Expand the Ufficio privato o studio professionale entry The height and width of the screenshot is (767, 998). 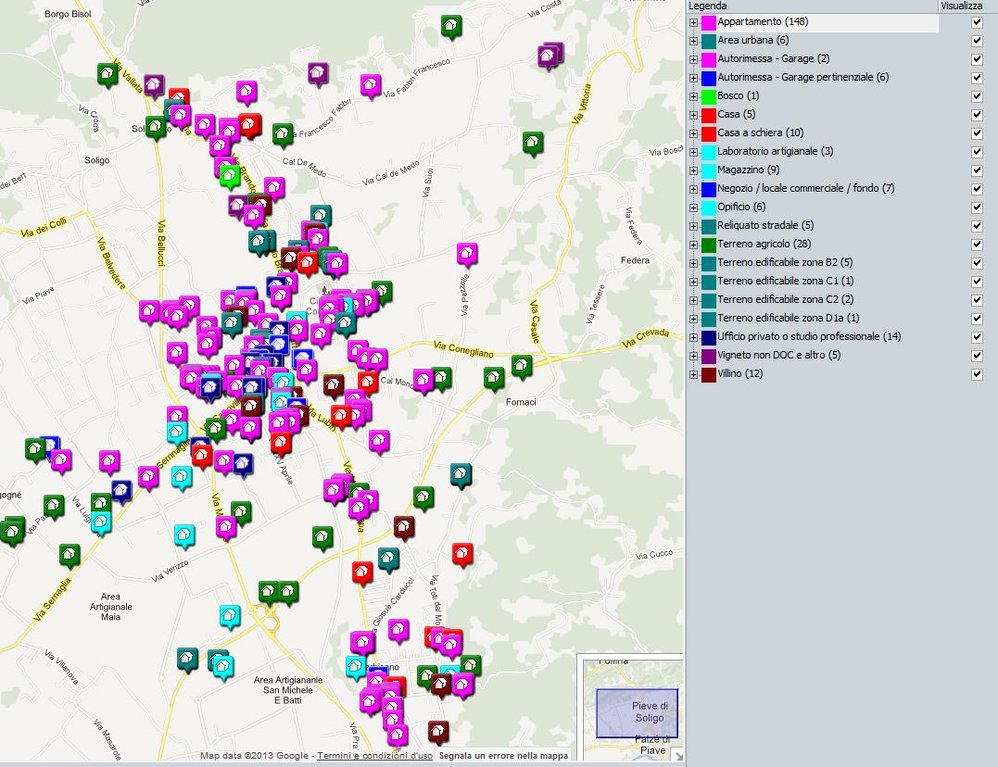point(694,337)
